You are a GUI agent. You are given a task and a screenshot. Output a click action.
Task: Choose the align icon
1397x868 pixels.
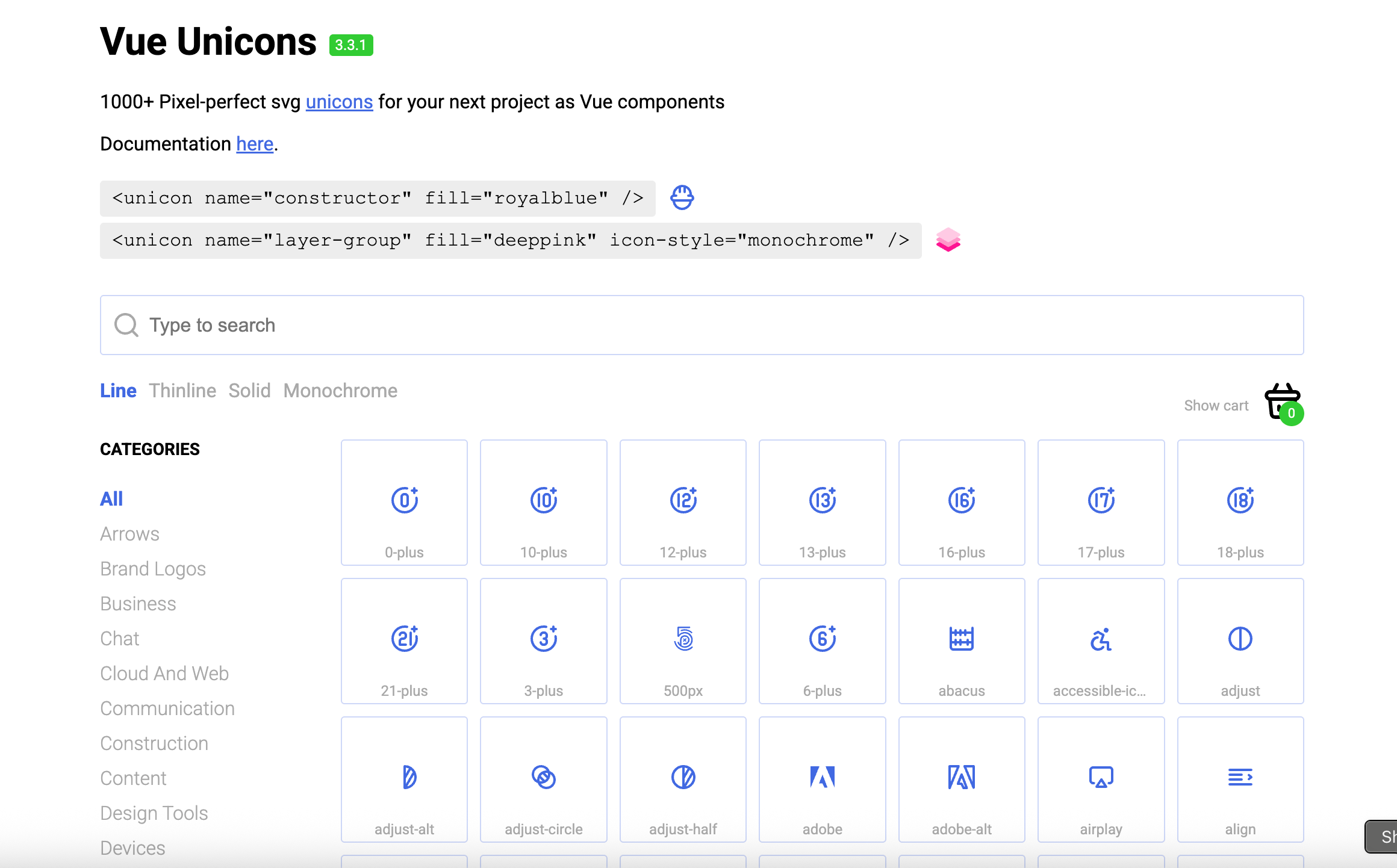point(1240,780)
